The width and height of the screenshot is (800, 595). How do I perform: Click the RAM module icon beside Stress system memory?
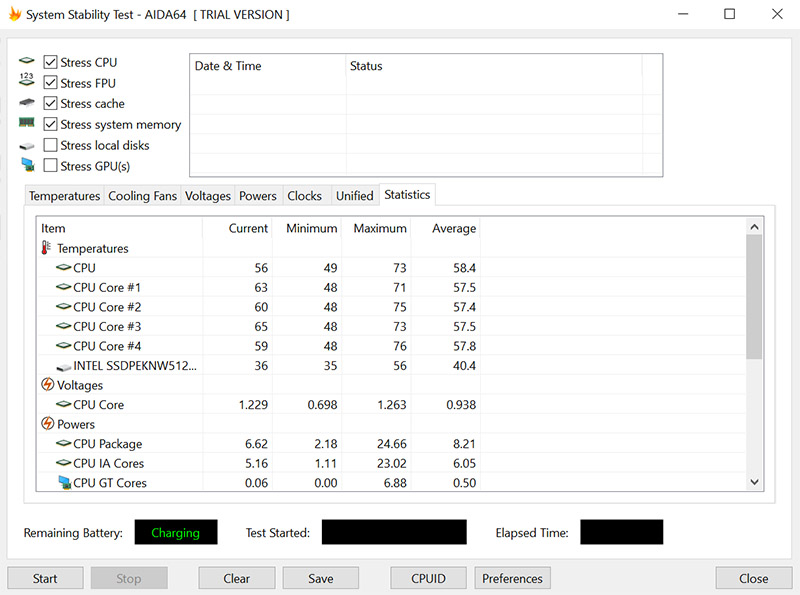(x=27, y=122)
